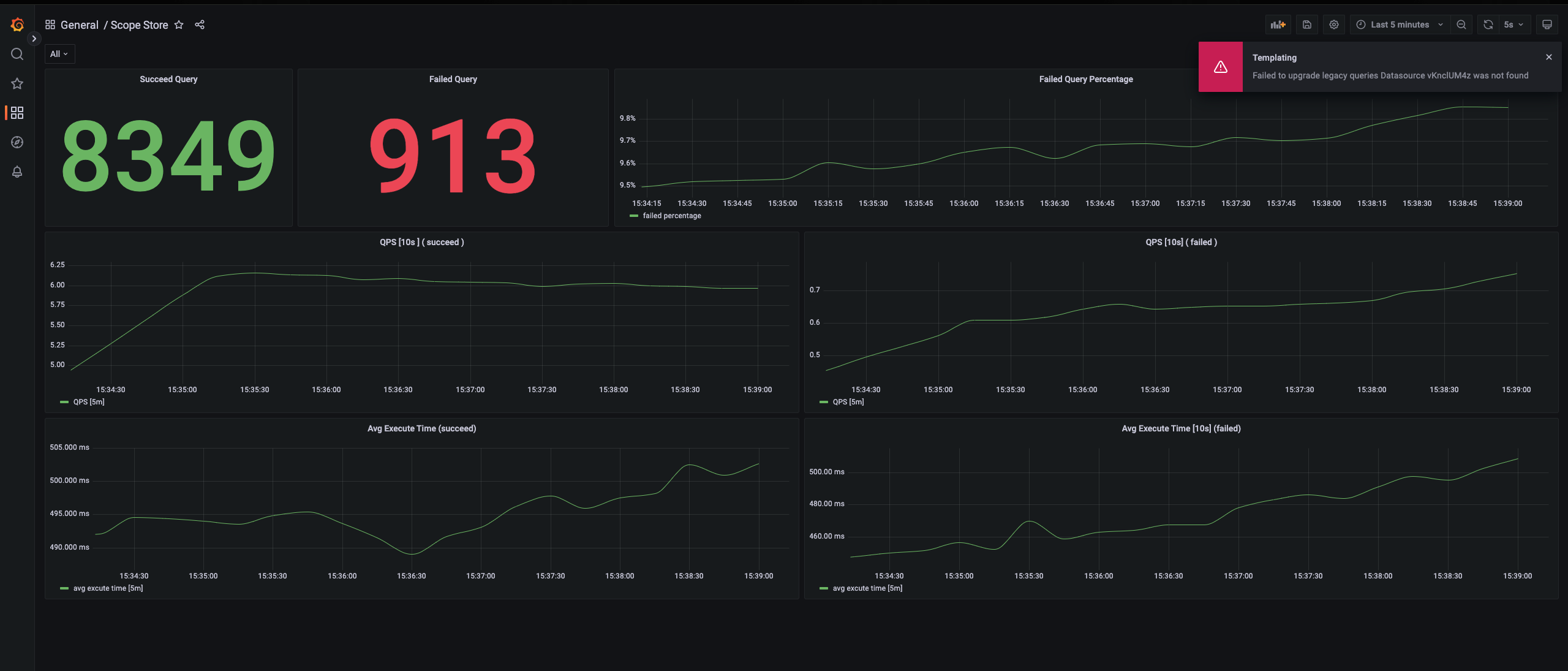Viewport: 1568px width, 671px height.
Task: Toggle failed percentage legend series
Action: [x=671, y=216]
